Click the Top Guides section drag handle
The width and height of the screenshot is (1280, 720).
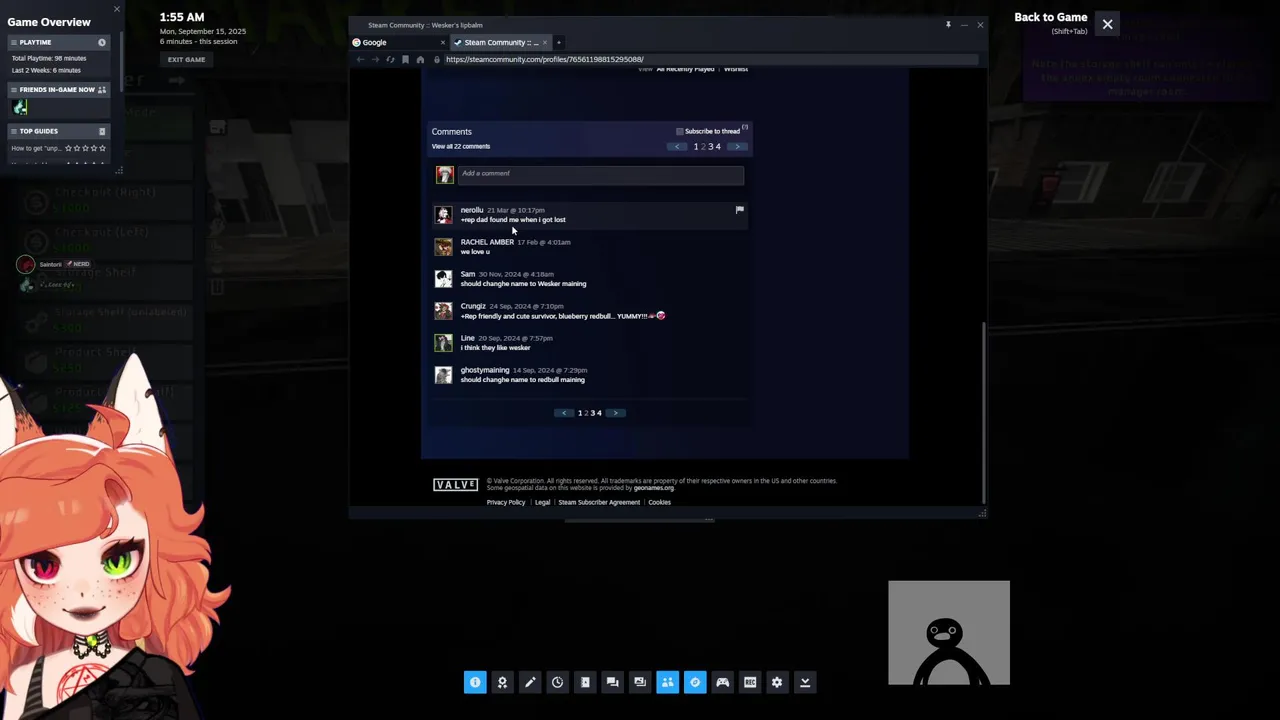tap(13, 131)
